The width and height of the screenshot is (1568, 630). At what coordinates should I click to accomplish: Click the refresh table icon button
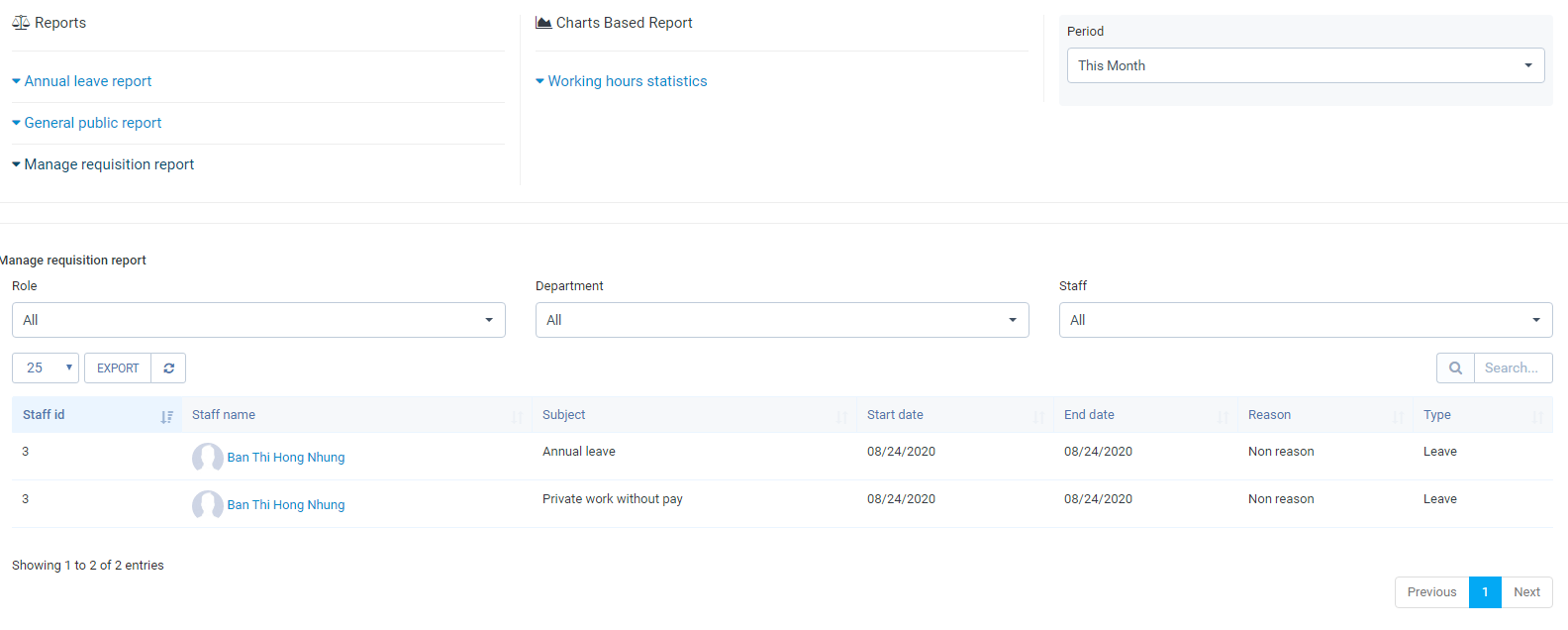tap(168, 368)
